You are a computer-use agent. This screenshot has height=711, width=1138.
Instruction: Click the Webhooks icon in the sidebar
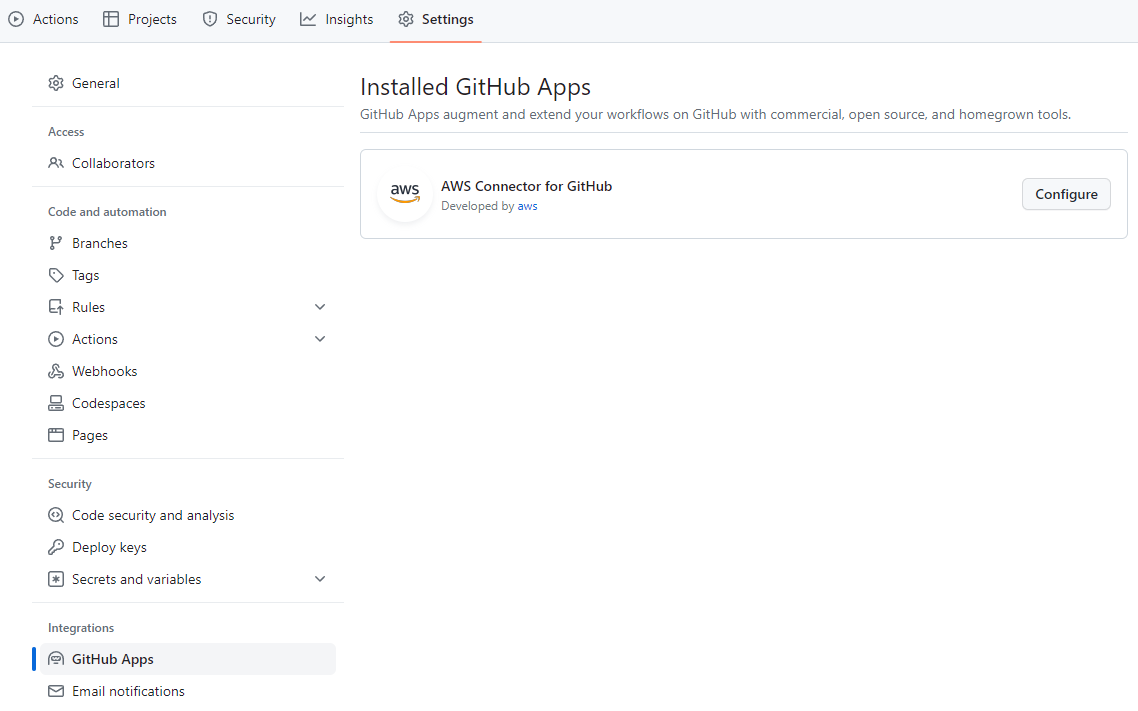[x=56, y=371]
